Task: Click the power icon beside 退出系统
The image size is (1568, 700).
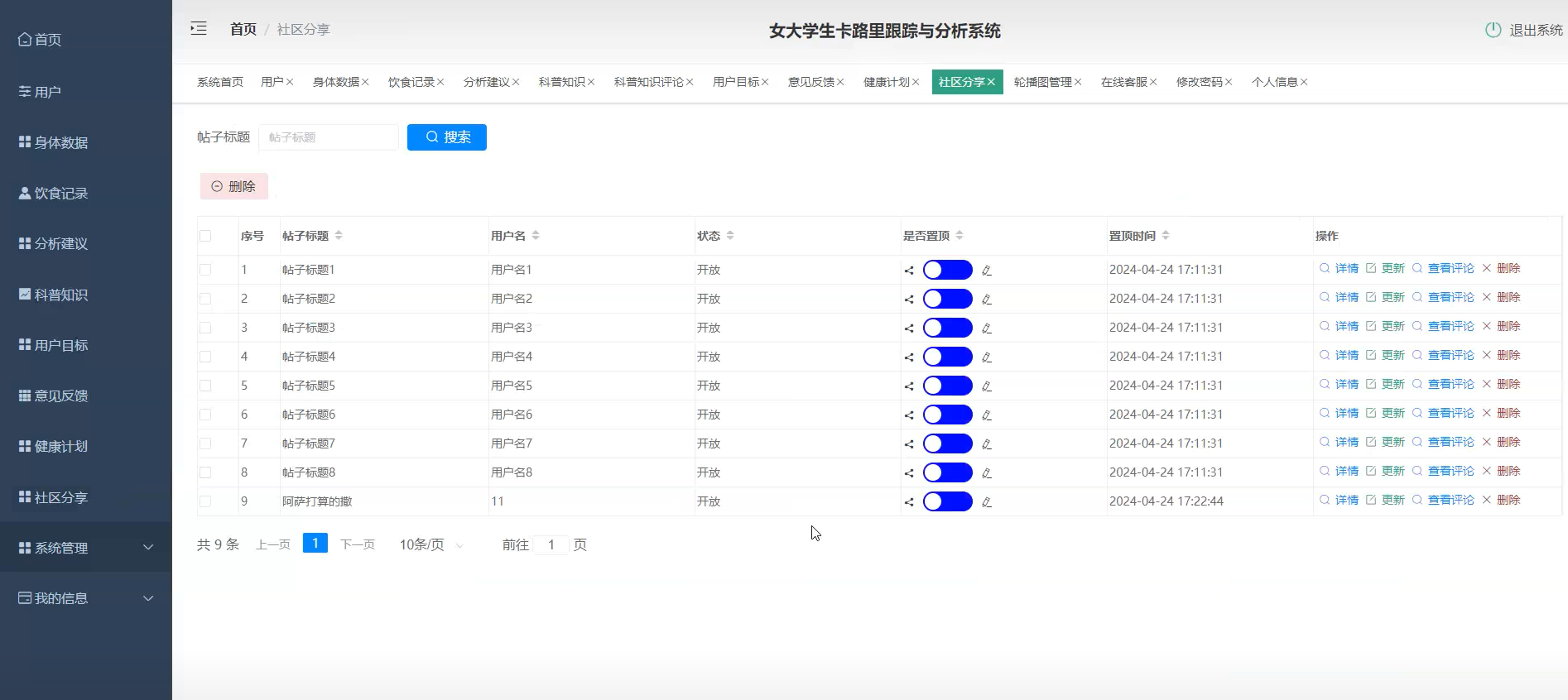Action: 1493,30
